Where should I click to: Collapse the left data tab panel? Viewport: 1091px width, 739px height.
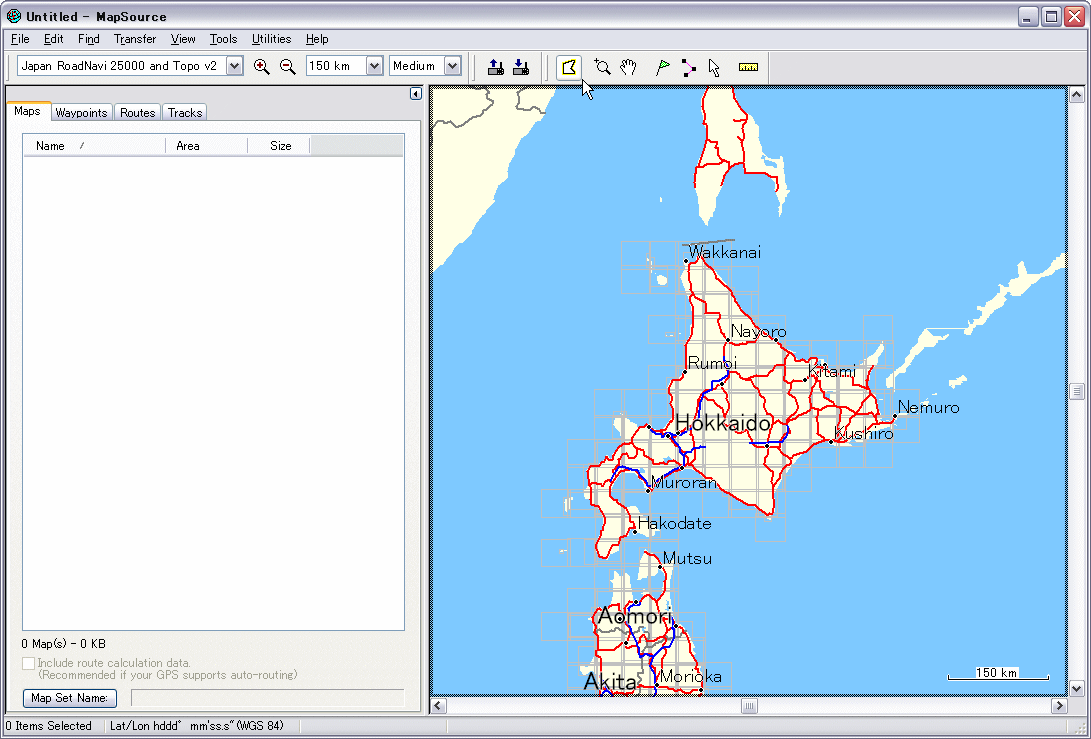tap(415, 93)
